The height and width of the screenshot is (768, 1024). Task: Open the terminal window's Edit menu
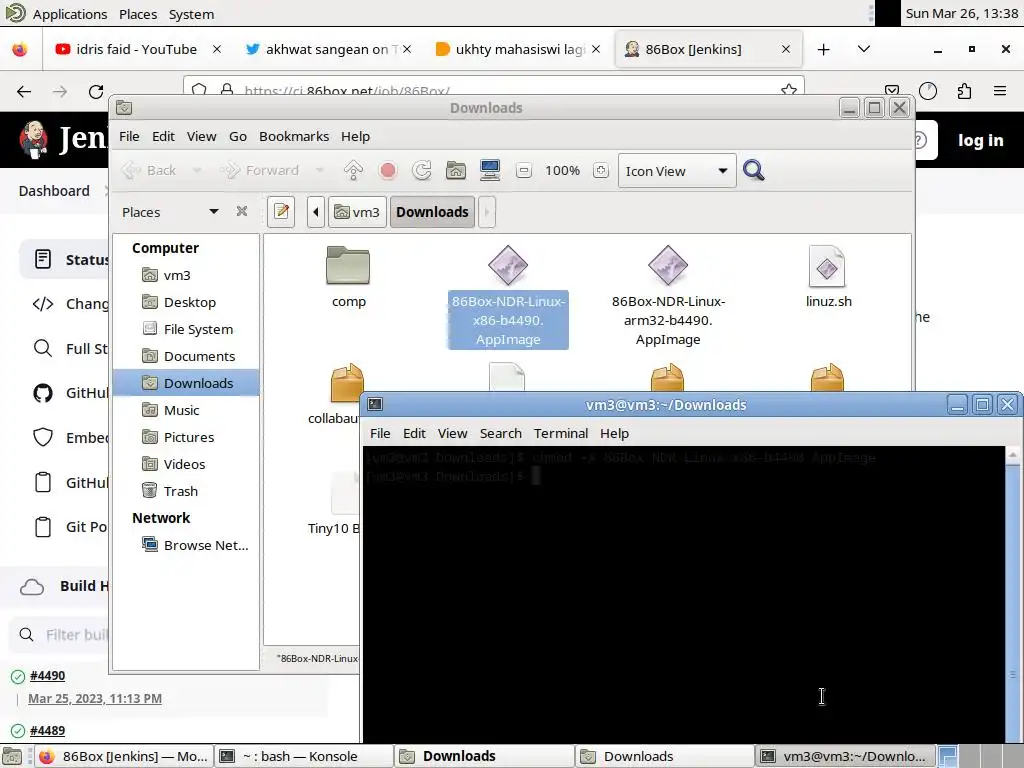pos(414,434)
